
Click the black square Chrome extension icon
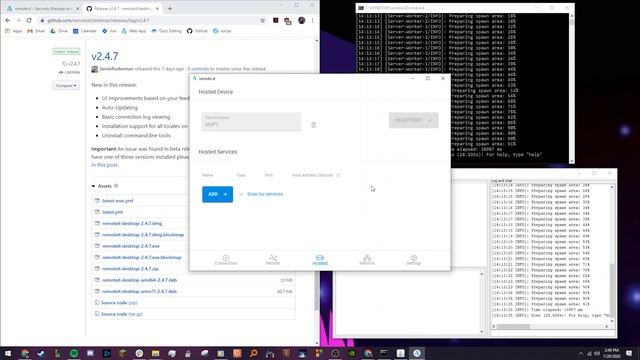pyautogui.click(x=276, y=20)
